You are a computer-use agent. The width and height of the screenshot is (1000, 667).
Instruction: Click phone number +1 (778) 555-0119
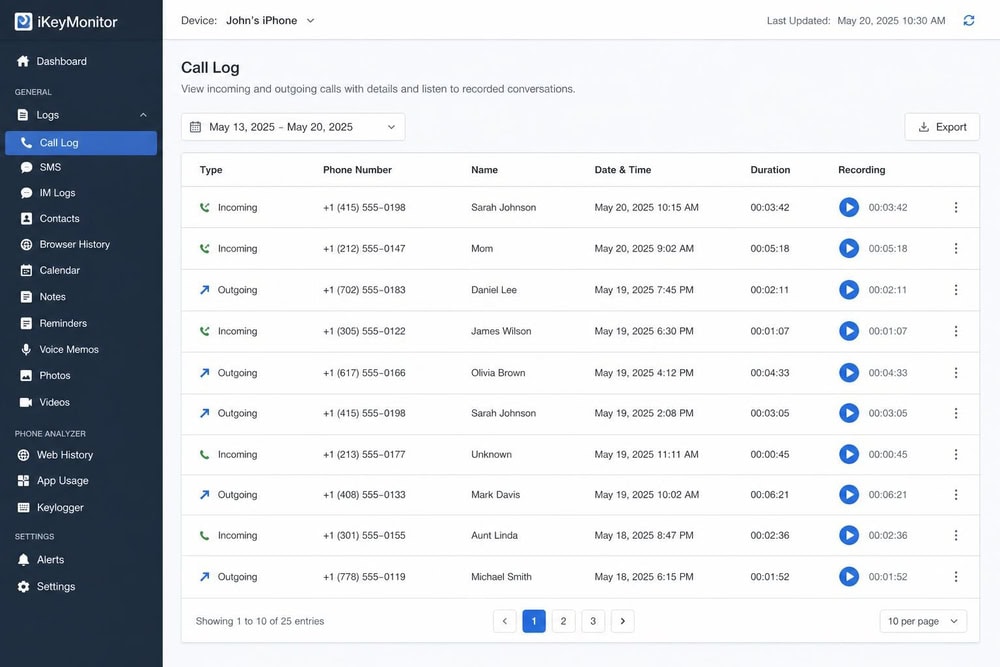pyautogui.click(x=364, y=576)
